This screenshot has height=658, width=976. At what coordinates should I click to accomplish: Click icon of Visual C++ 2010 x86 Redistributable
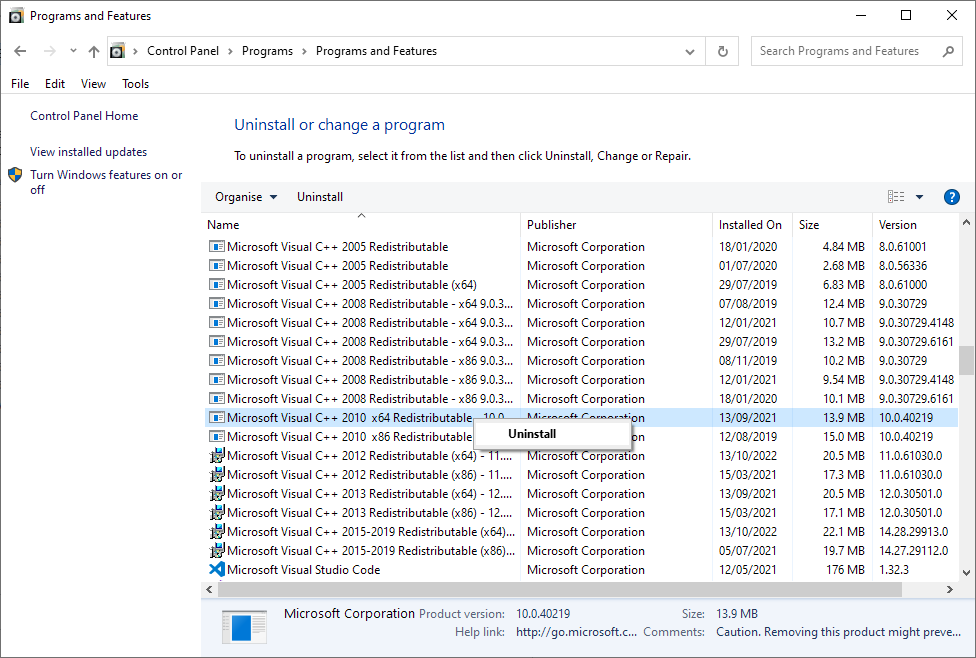click(217, 436)
